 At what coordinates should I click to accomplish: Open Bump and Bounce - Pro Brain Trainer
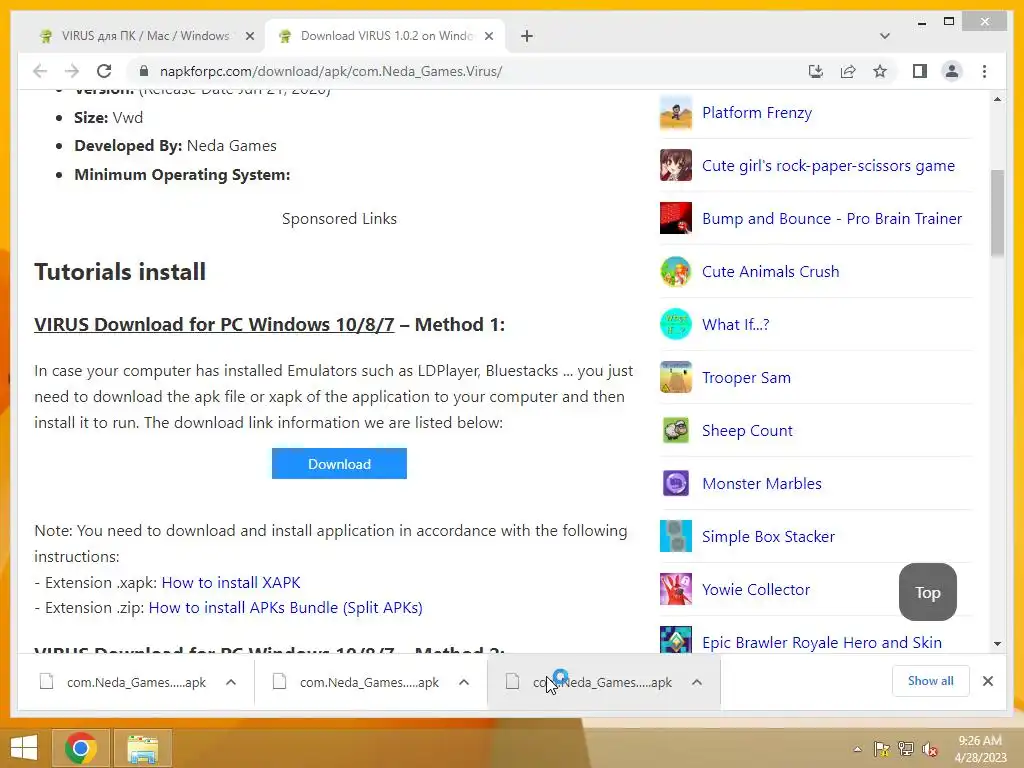point(832,218)
